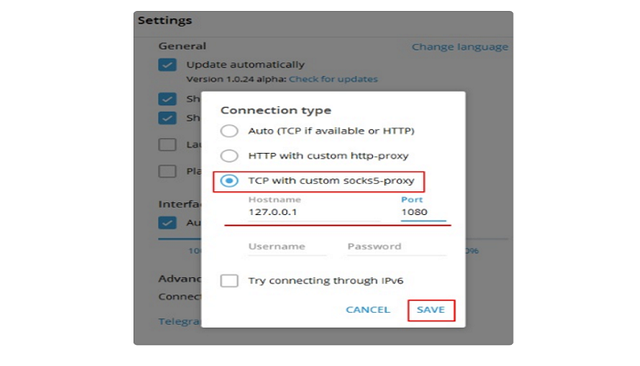Click the Port field showing 1080

pos(423,212)
